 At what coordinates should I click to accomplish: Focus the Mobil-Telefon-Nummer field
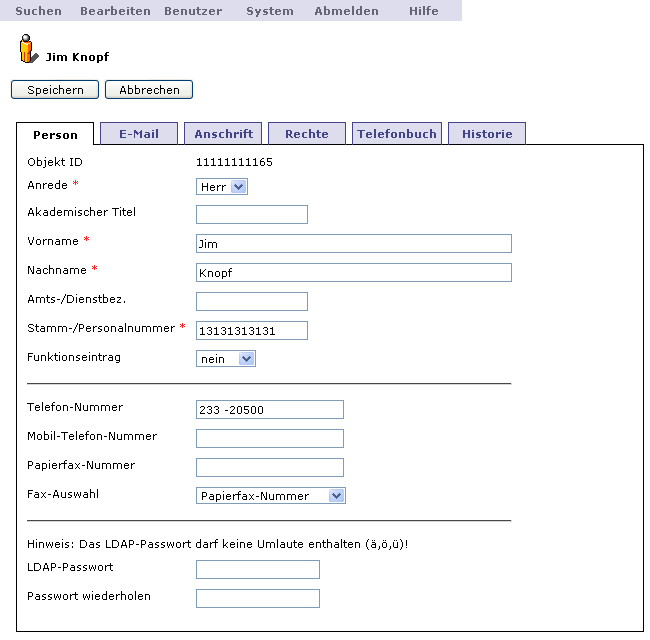pyautogui.click(x=270, y=438)
